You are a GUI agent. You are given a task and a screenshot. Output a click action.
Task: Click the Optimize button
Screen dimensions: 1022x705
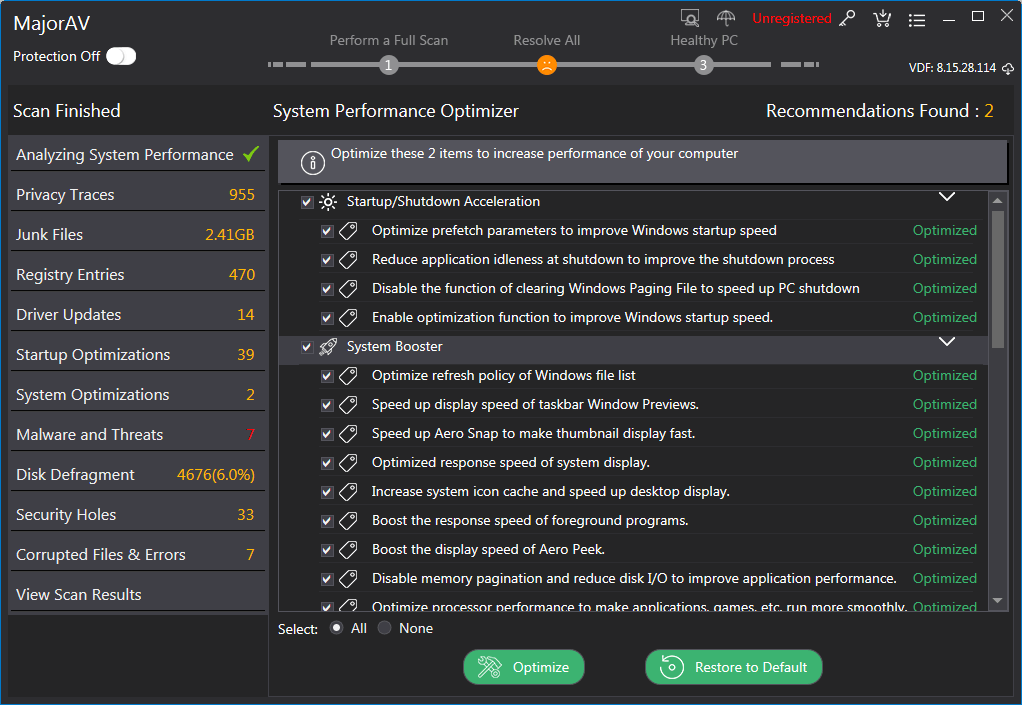pyautogui.click(x=523, y=667)
